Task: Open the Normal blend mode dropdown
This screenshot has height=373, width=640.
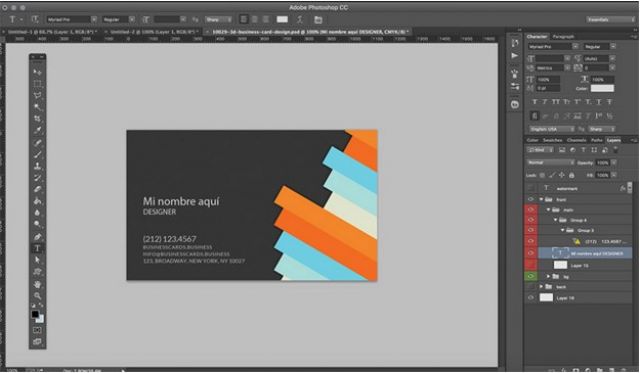Action: [550, 162]
